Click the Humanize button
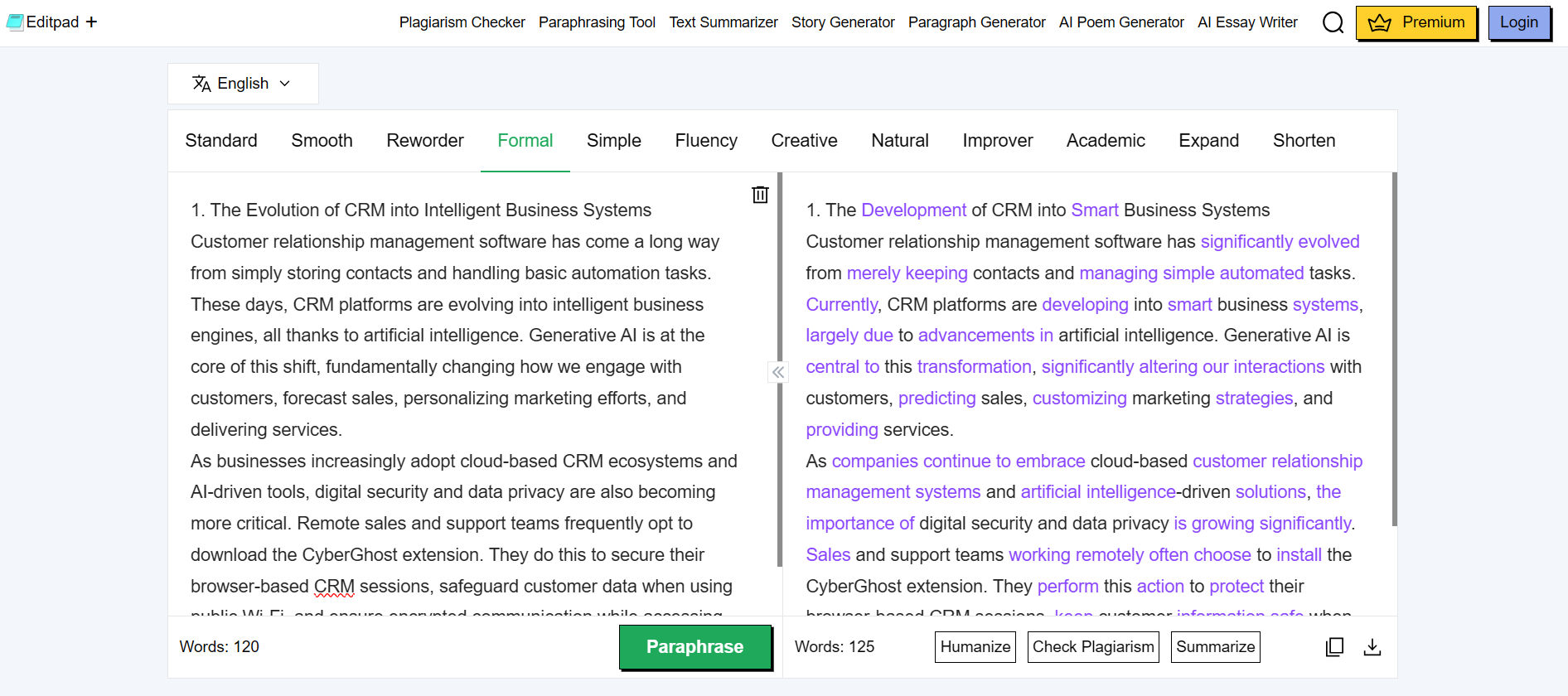This screenshot has height=696, width=1568. pos(975,647)
